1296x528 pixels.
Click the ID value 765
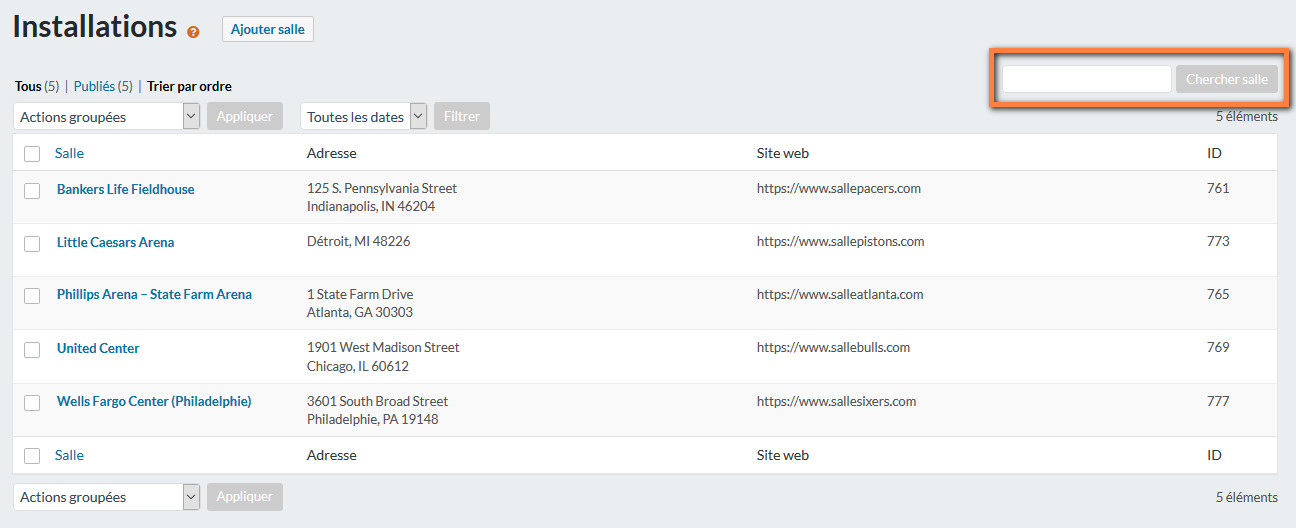(x=1218, y=294)
